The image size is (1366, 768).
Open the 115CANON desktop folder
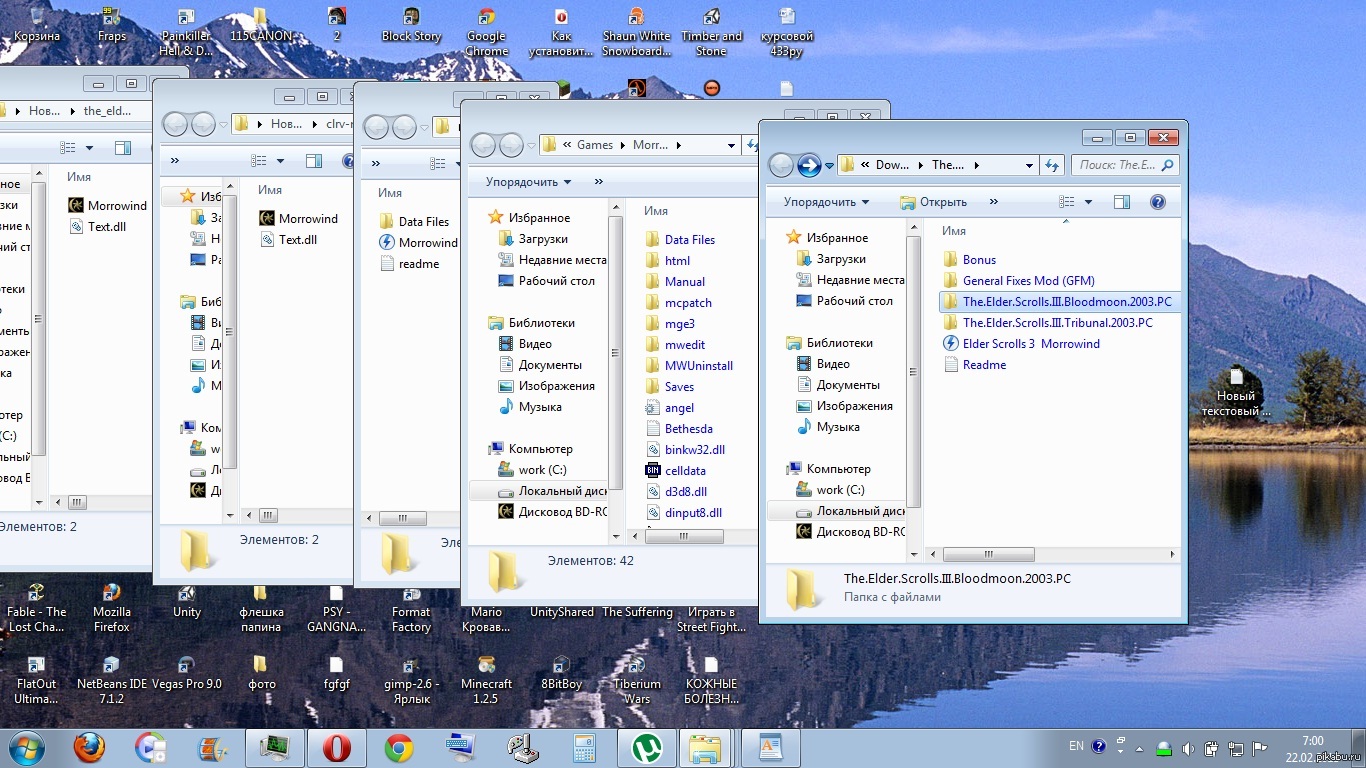(260, 25)
